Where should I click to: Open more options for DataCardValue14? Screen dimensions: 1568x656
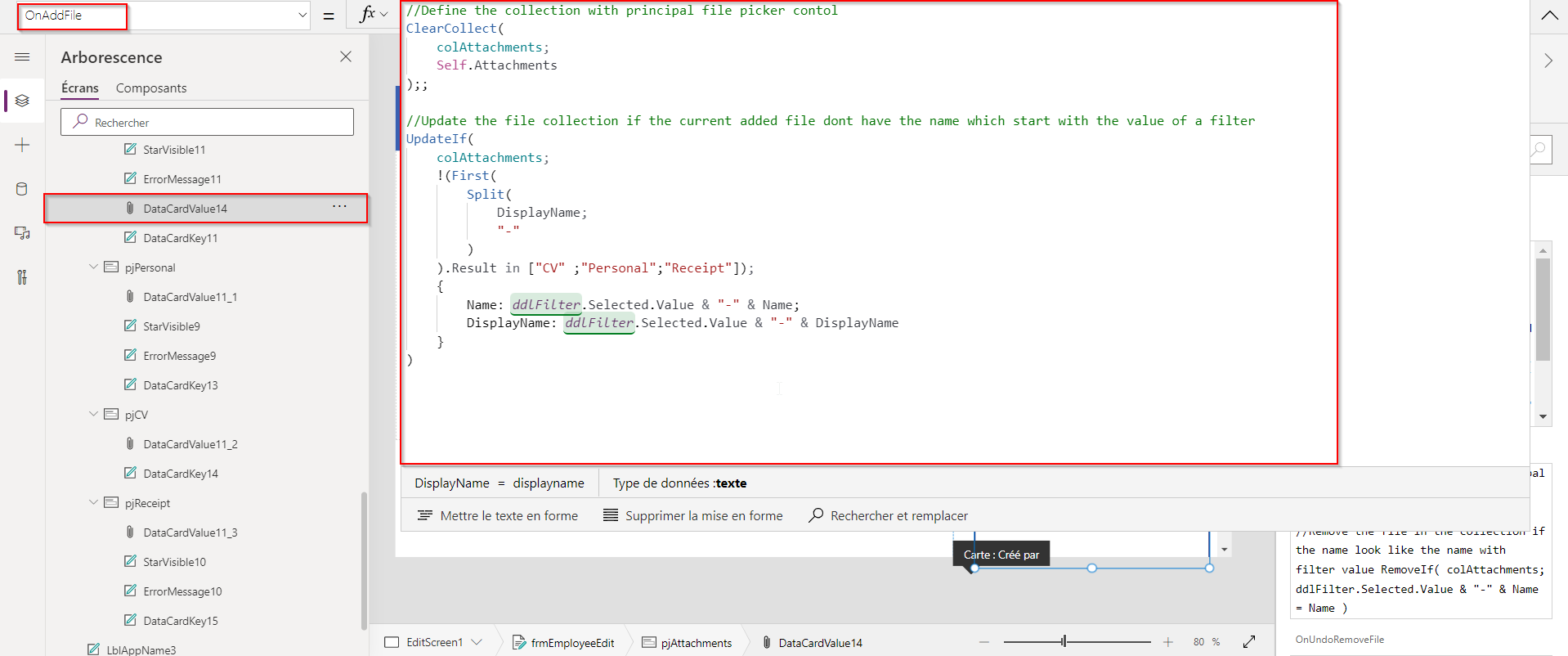[x=339, y=207]
